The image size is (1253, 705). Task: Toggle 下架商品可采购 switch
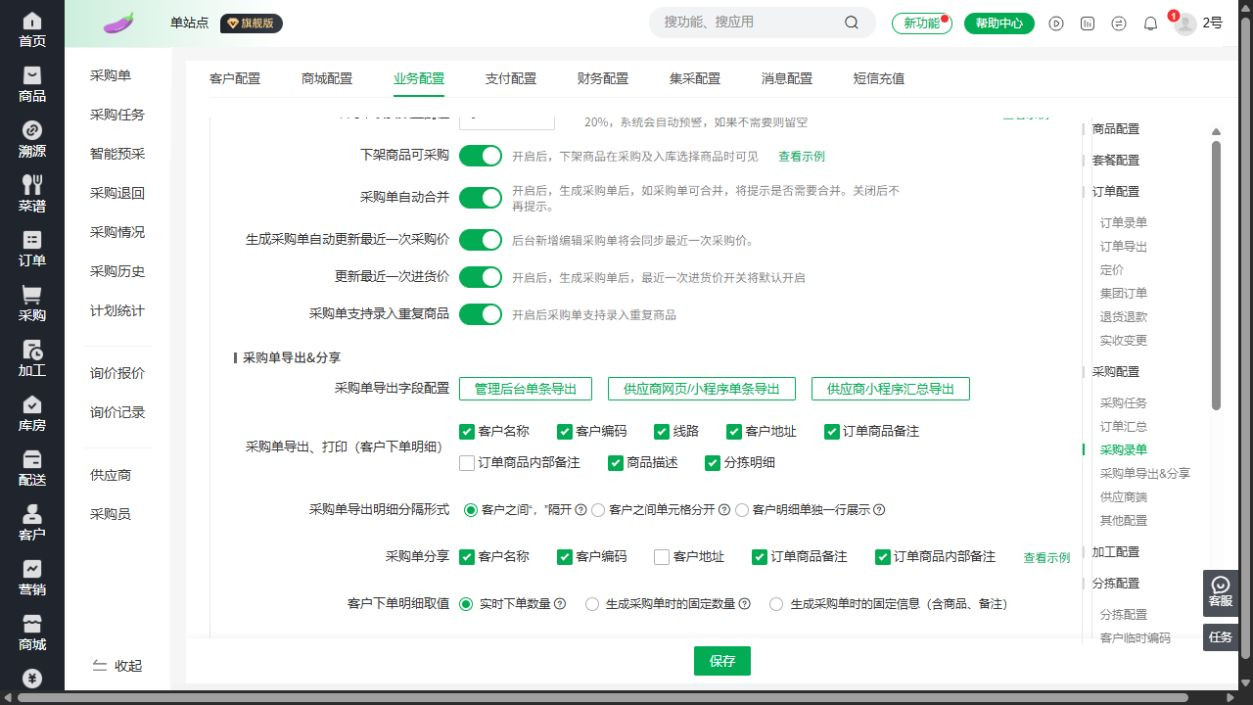pyautogui.click(x=480, y=156)
